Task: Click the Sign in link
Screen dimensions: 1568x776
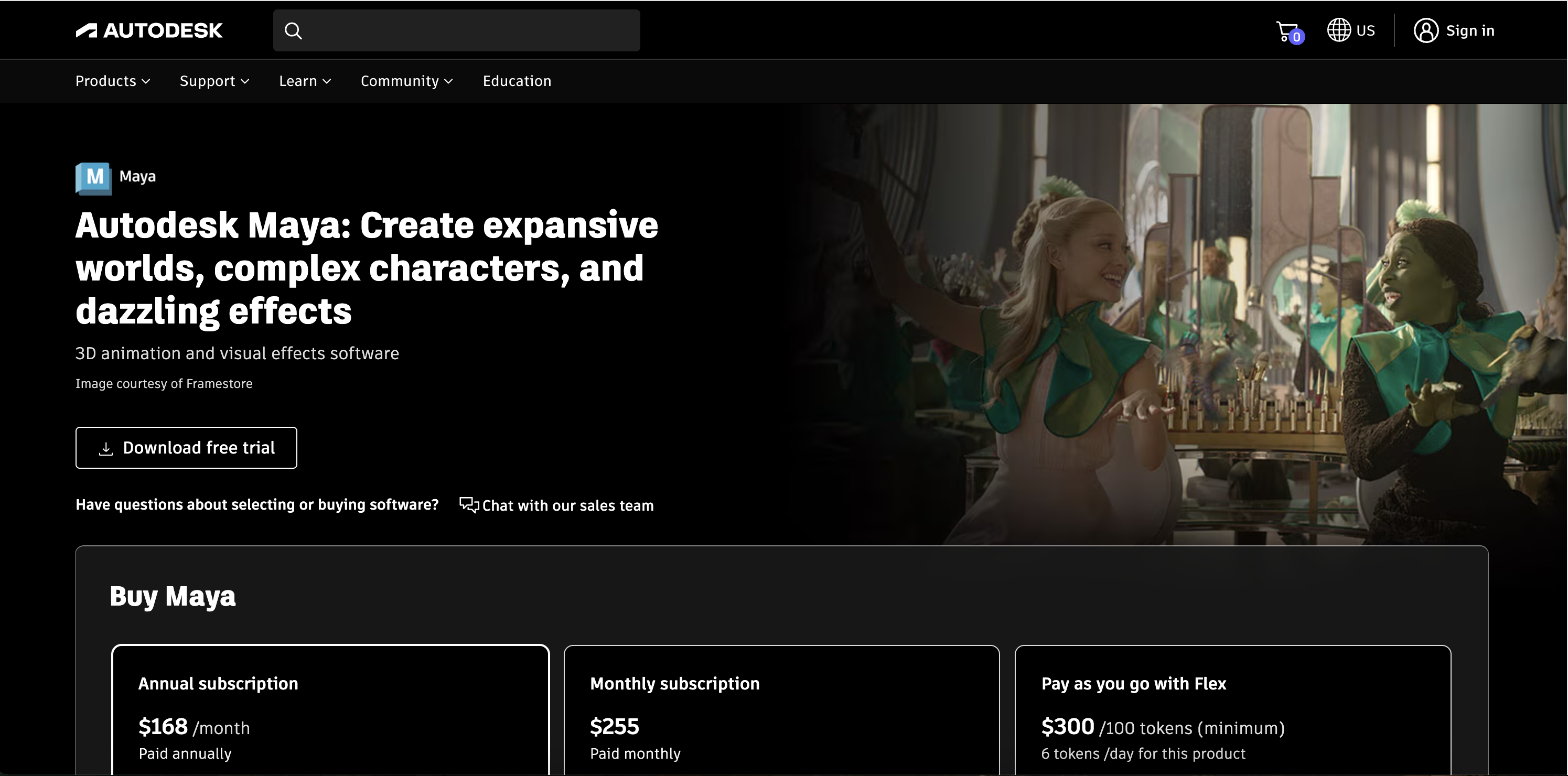Action: 1469,30
